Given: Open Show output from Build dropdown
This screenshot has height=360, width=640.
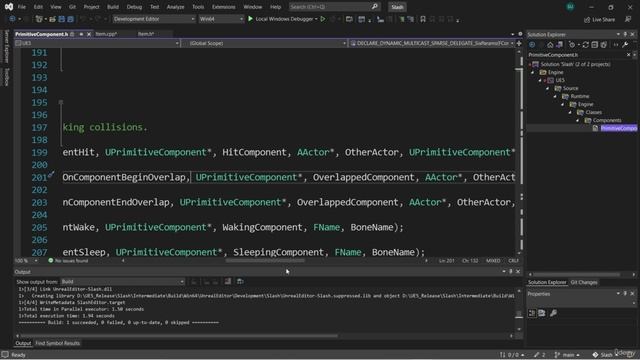Looking at the screenshot, I should point(122,282).
